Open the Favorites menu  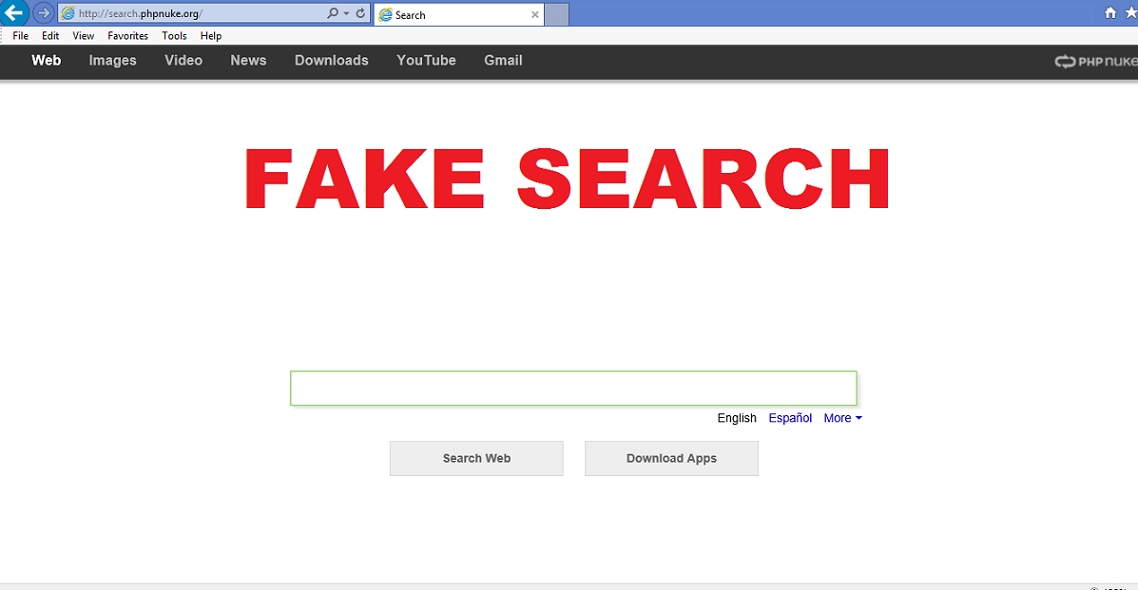point(128,36)
